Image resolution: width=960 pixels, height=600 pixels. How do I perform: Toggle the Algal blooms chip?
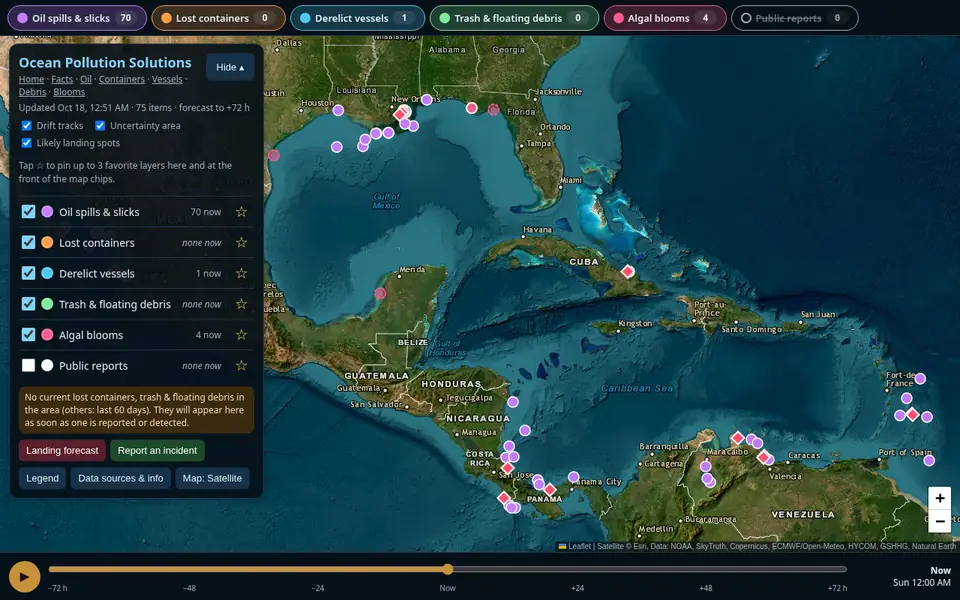(665, 18)
